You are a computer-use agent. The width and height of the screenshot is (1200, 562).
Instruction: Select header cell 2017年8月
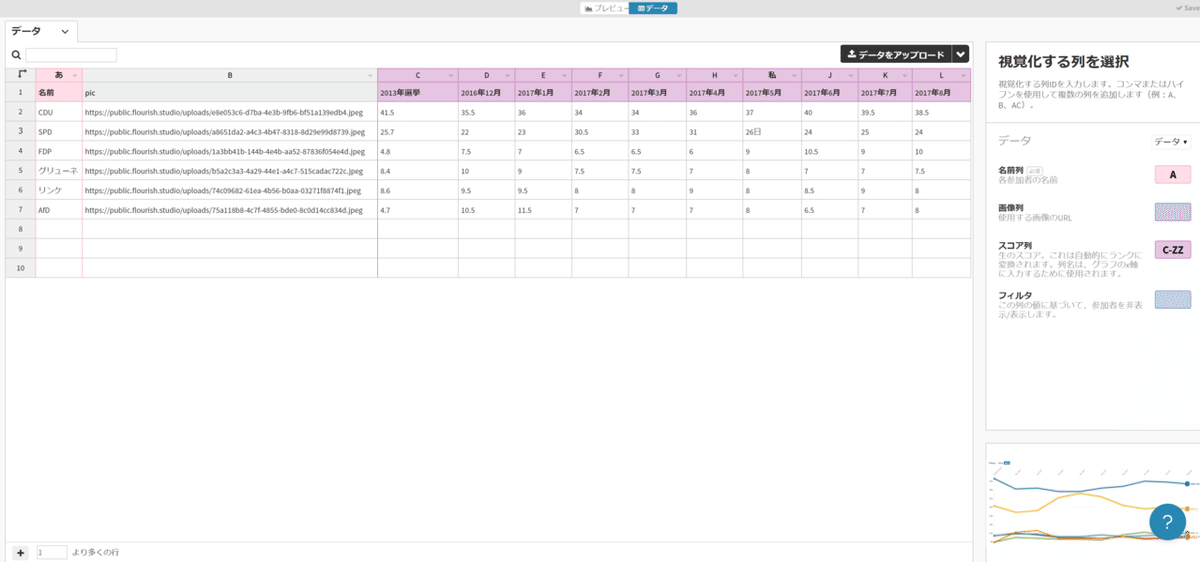point(940,92)
